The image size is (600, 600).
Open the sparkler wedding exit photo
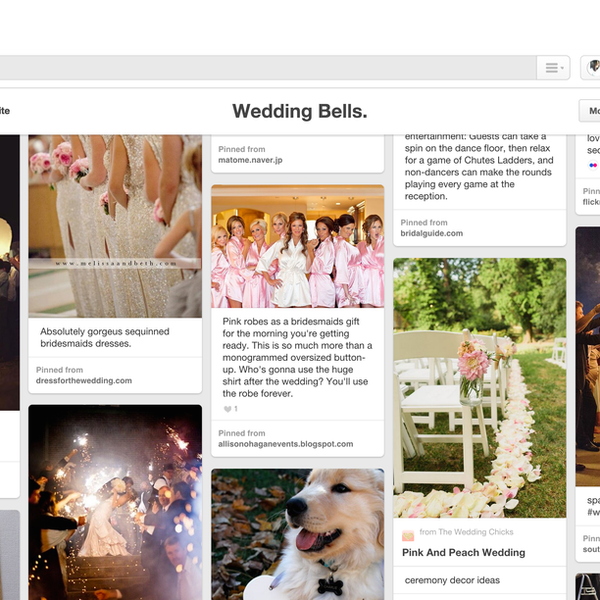pos(115,502)
